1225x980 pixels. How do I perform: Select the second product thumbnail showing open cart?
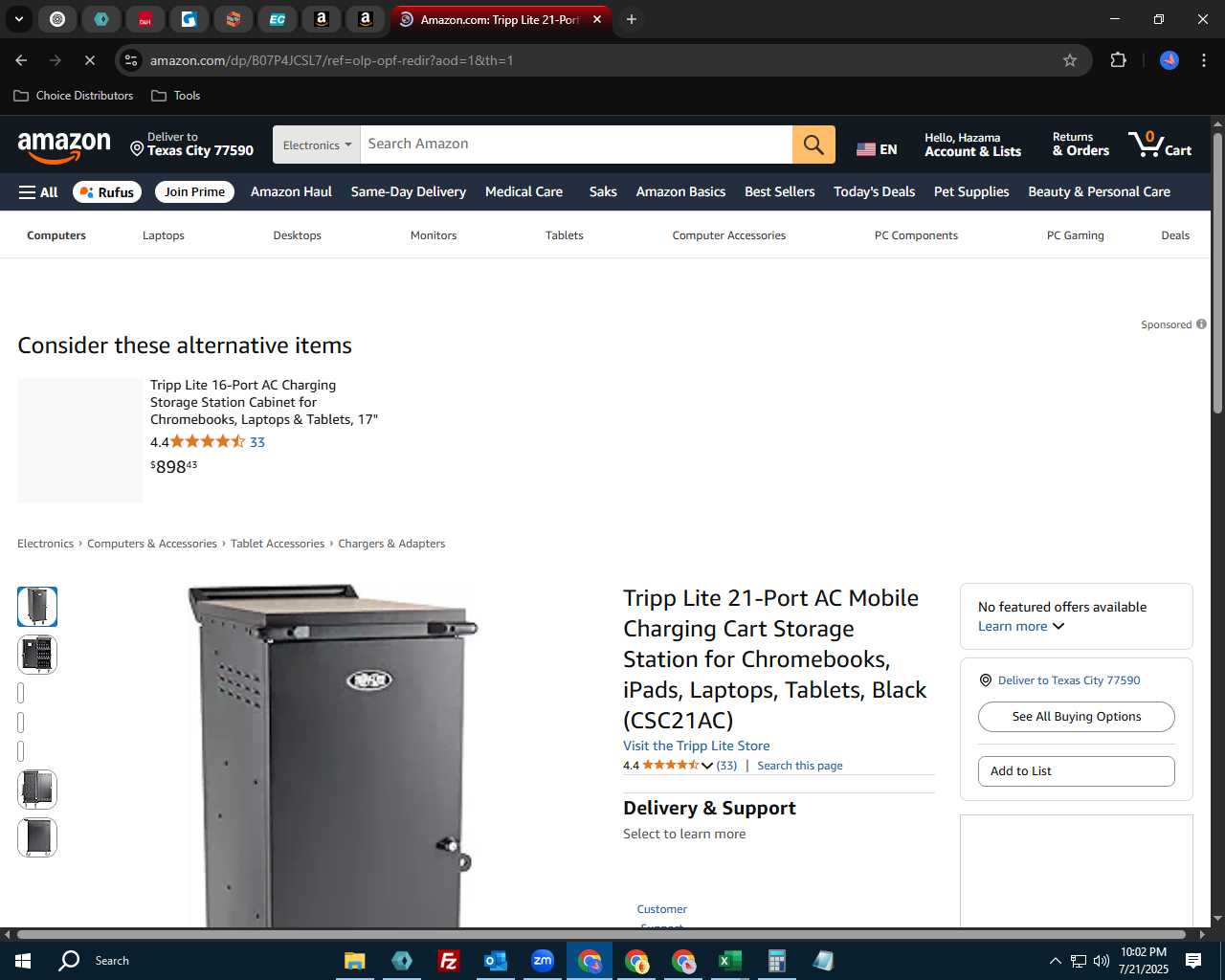pos(37,655)
